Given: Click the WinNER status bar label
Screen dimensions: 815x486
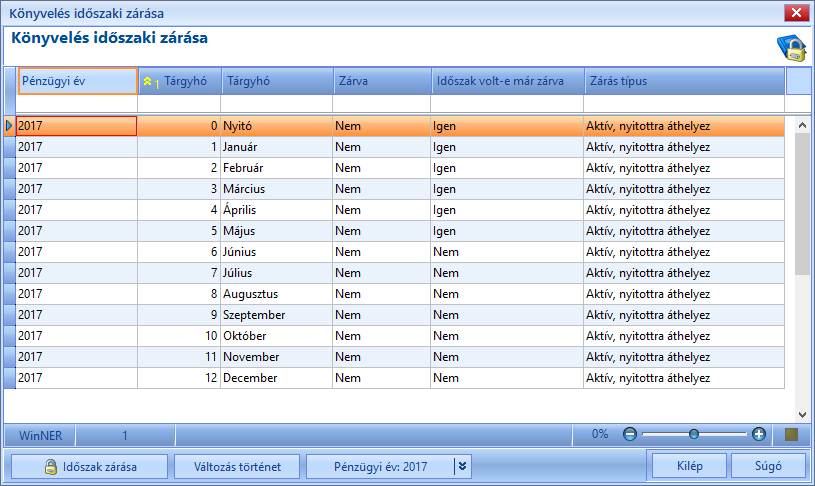Looking at the screenshot, I should click(41, 435).
